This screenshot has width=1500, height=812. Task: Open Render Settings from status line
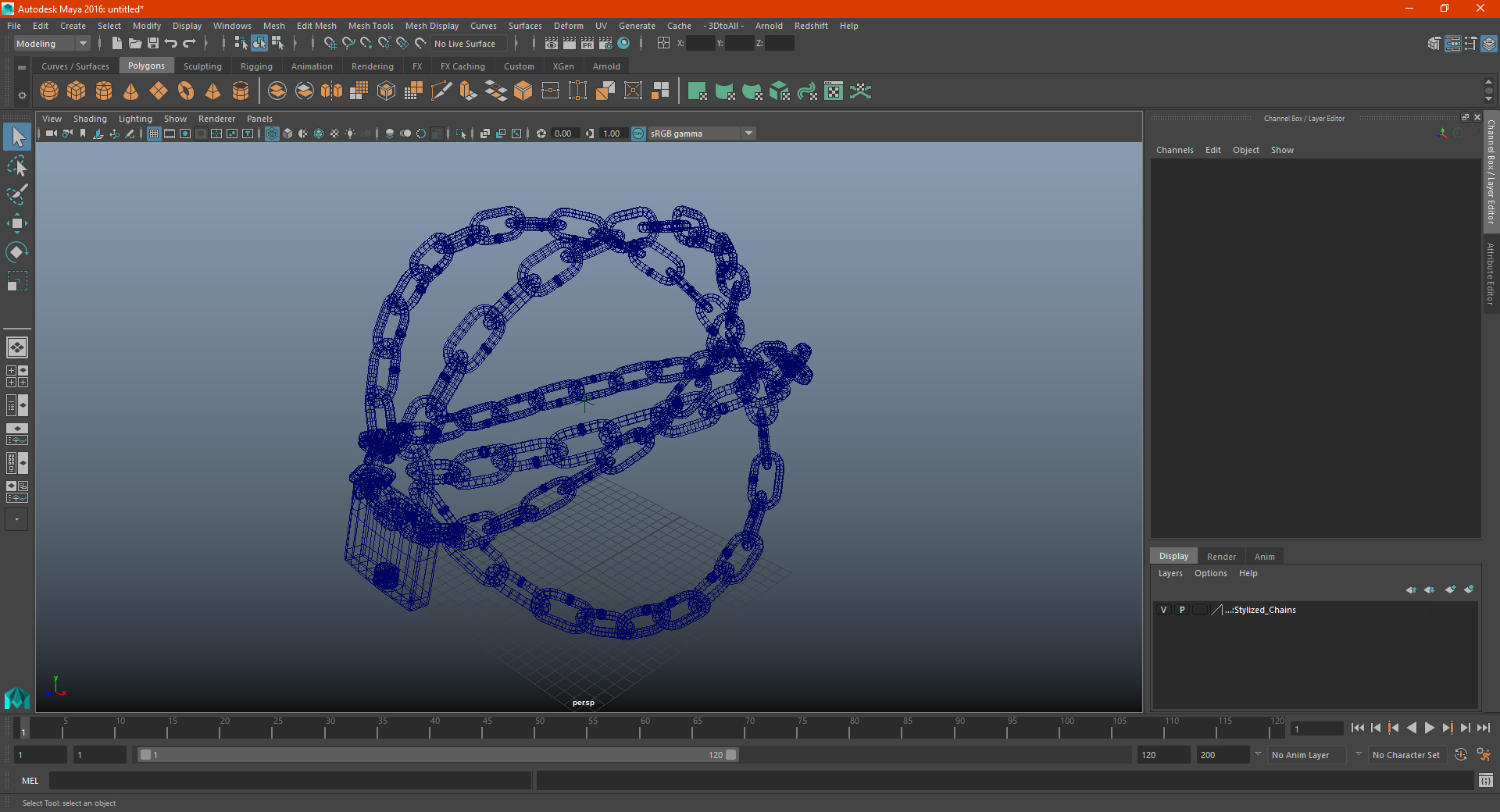(605, 44)
